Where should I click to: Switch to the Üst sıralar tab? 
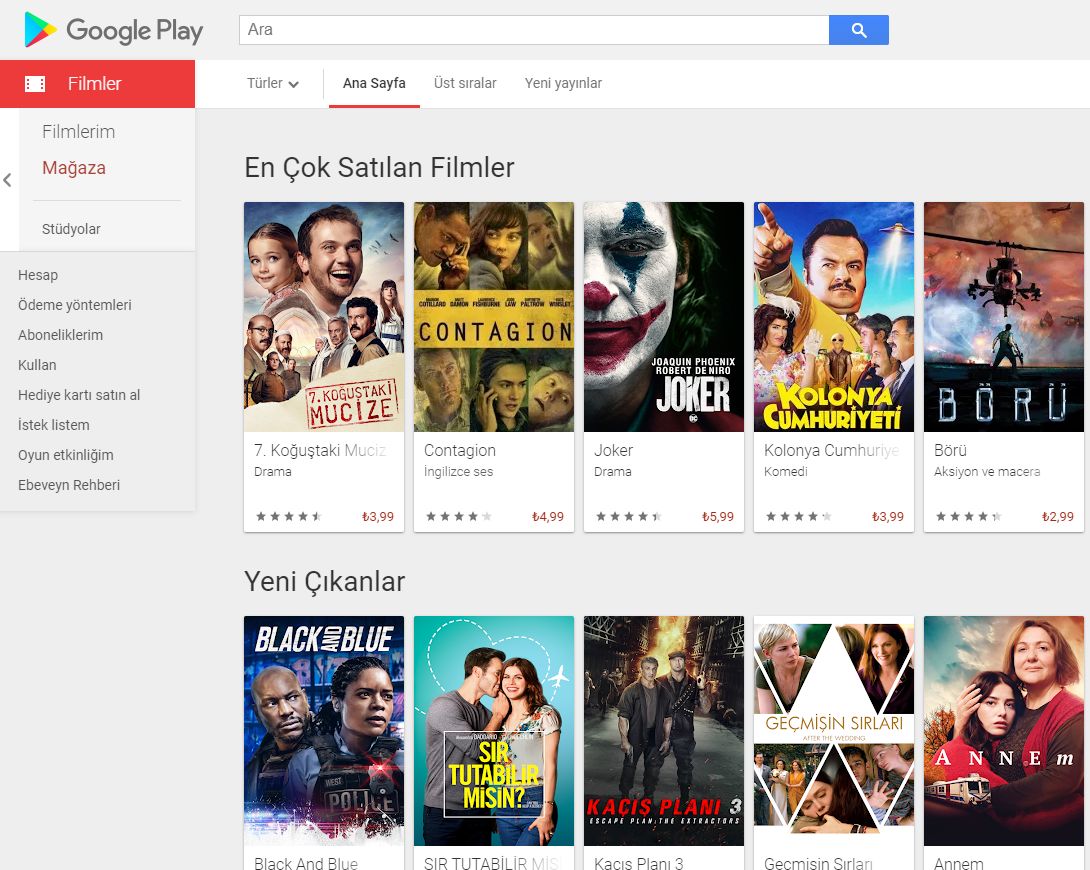pos(465,83)
